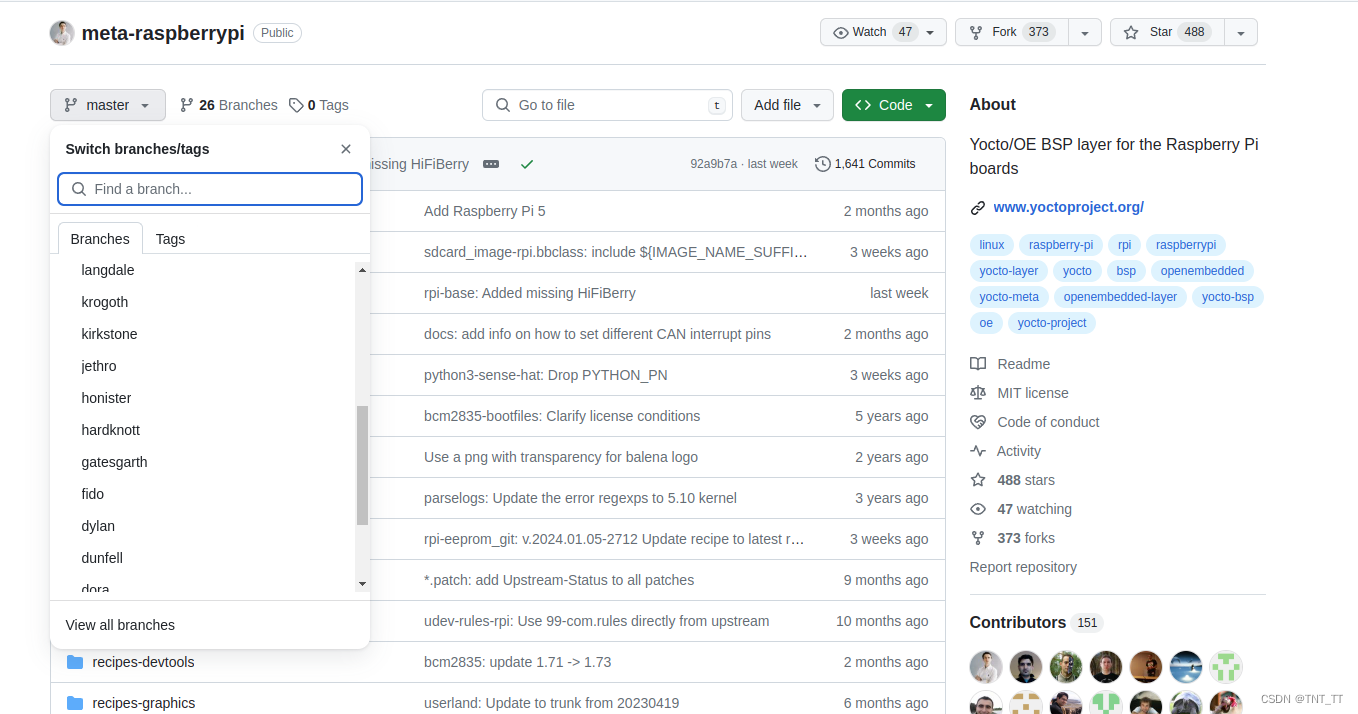
Task: Click the linux topic tag
Action: click(992, 245)
